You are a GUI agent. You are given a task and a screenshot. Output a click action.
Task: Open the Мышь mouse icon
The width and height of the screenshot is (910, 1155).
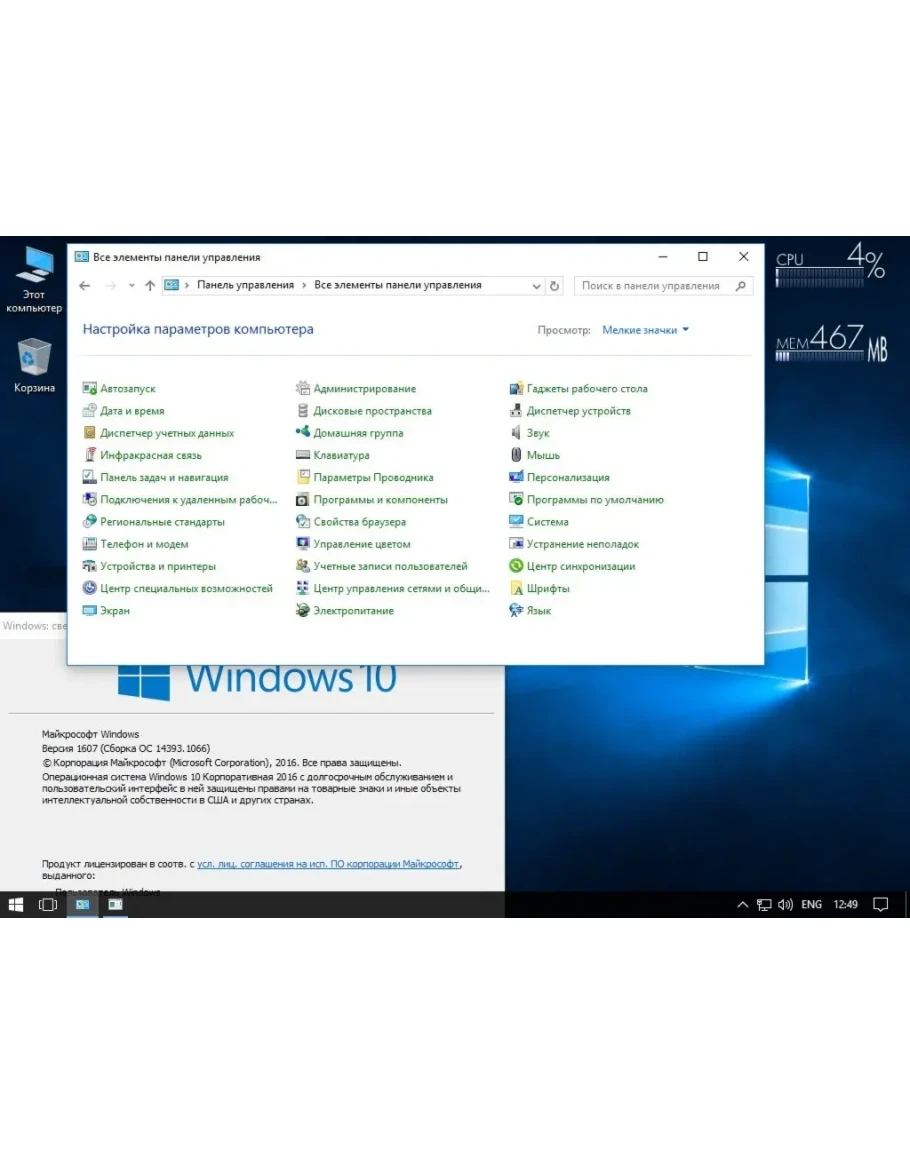click(x=517, y=455)
